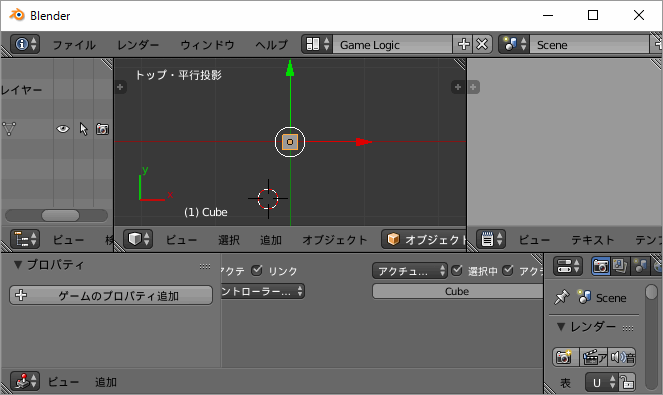Click the 3D View editor type cube icon
Image resolution: width=663 pixels, height=395 pixels.
point(138,239)
